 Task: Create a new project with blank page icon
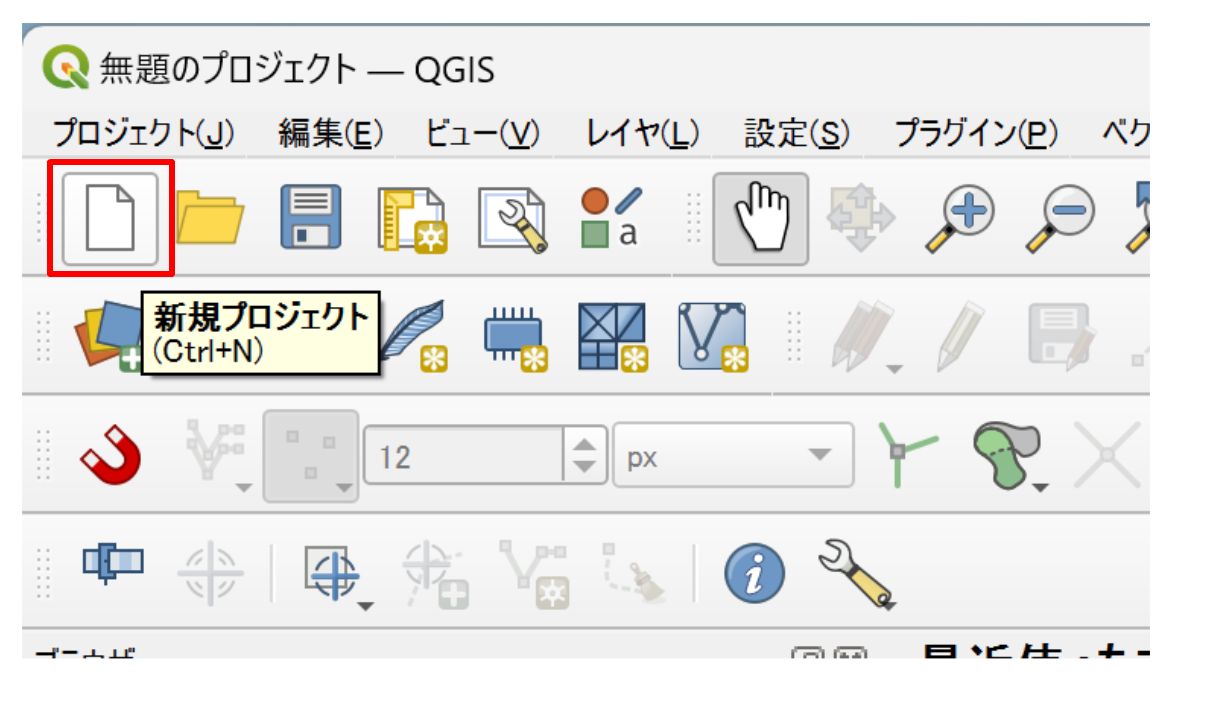110,218
